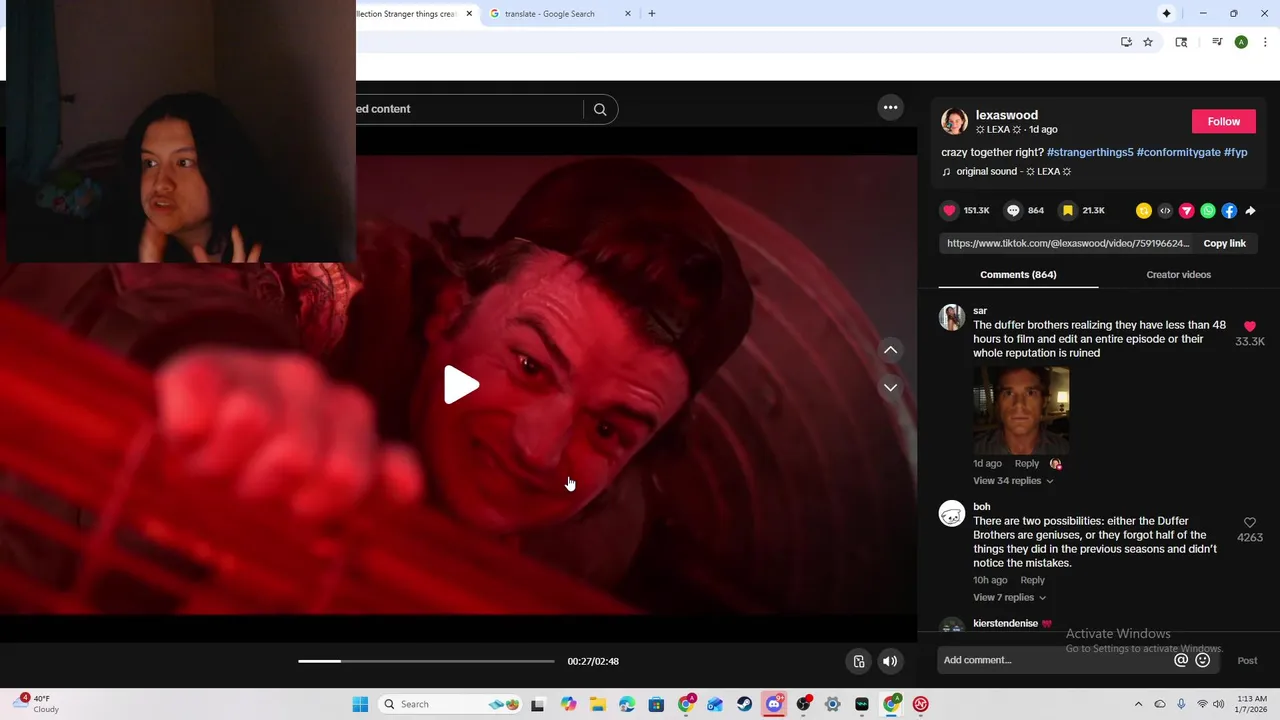Screen dimensions: 1280x720
Task: Toggle the auto-scroll icon beside volume
Action: tap(858, 661)
